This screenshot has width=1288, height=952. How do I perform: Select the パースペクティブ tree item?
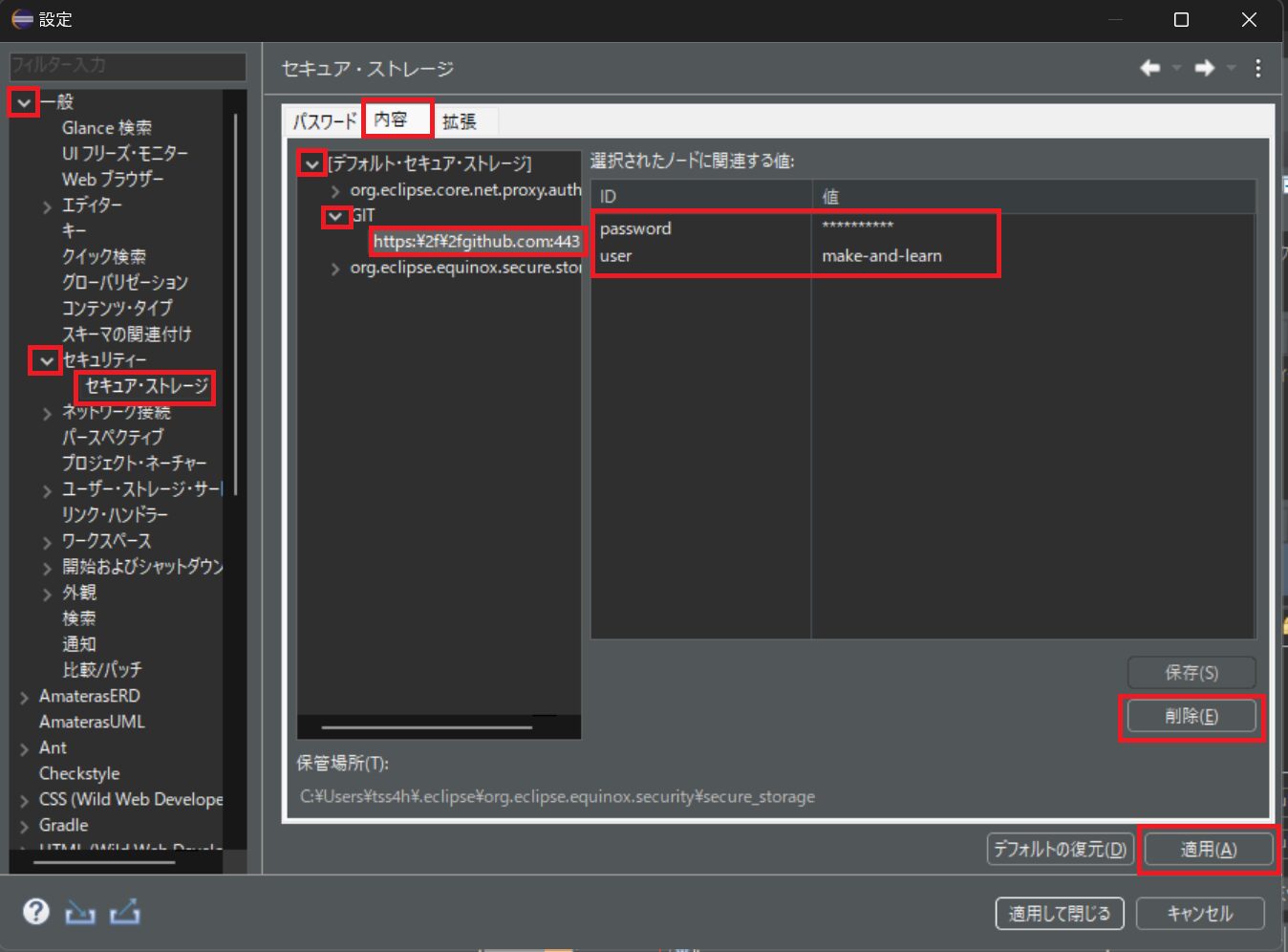pyautogui.click(x=113, y=437)
